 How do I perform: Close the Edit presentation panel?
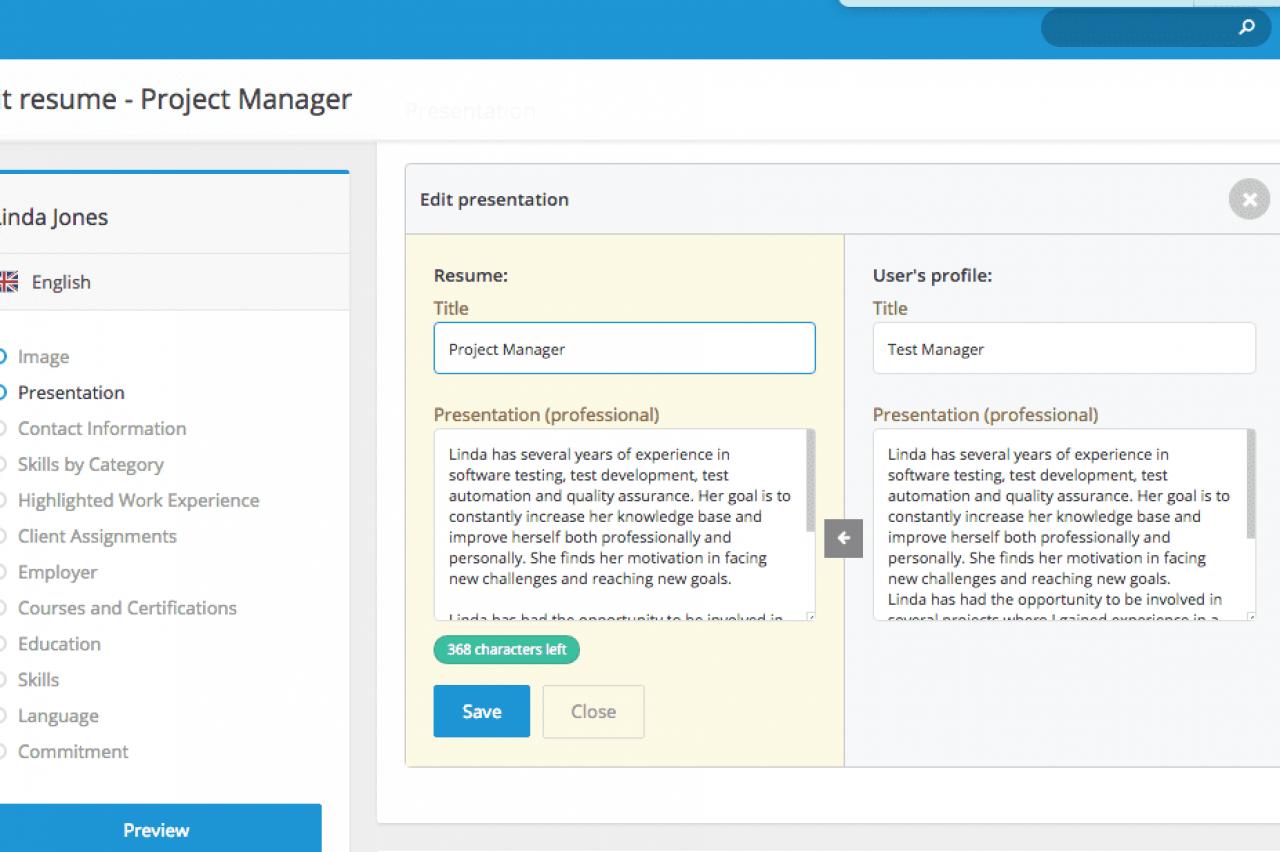[1249, 199]
